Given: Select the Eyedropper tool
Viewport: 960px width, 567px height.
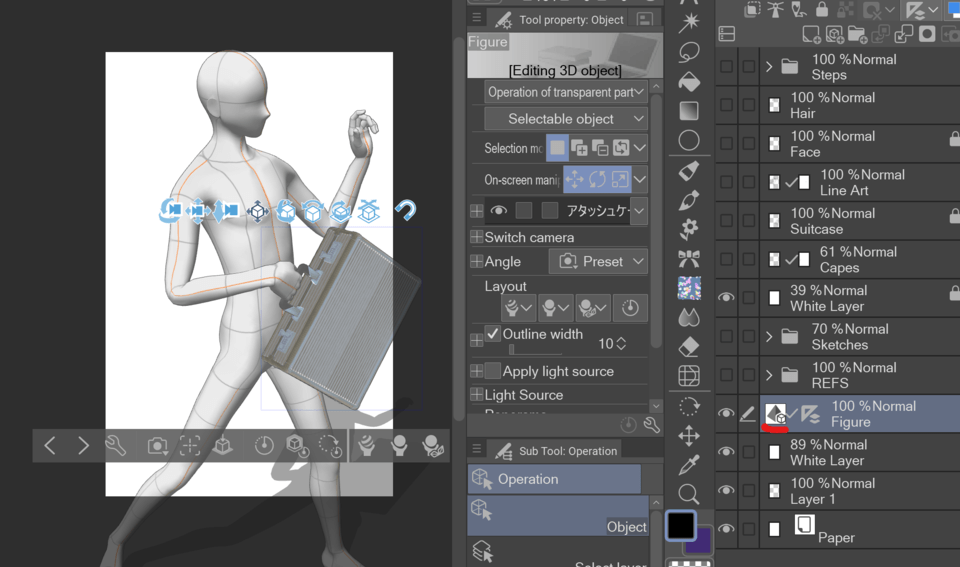Looking at the screenshot, I should (x=689, y=465).
